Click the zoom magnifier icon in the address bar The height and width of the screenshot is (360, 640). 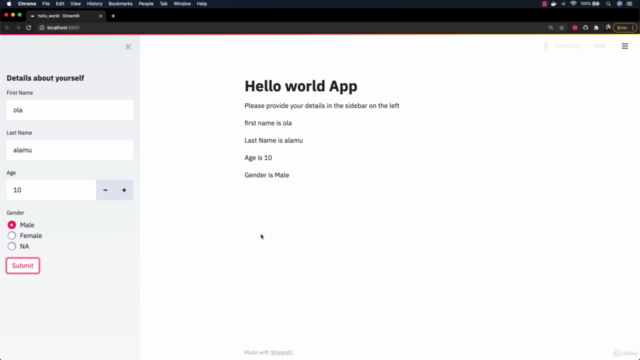551,28
